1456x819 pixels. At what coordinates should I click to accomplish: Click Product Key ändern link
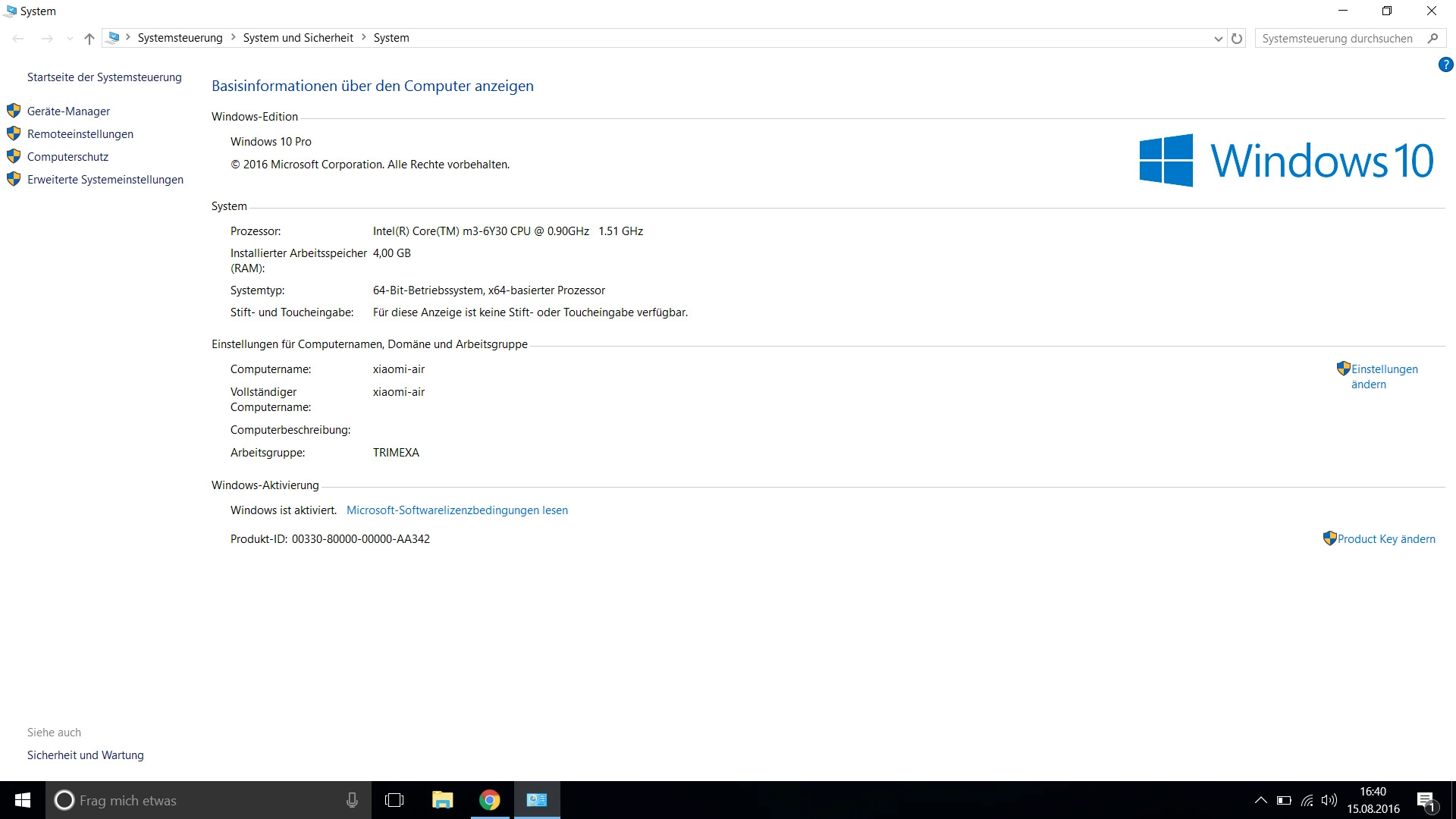[1386, 539]
